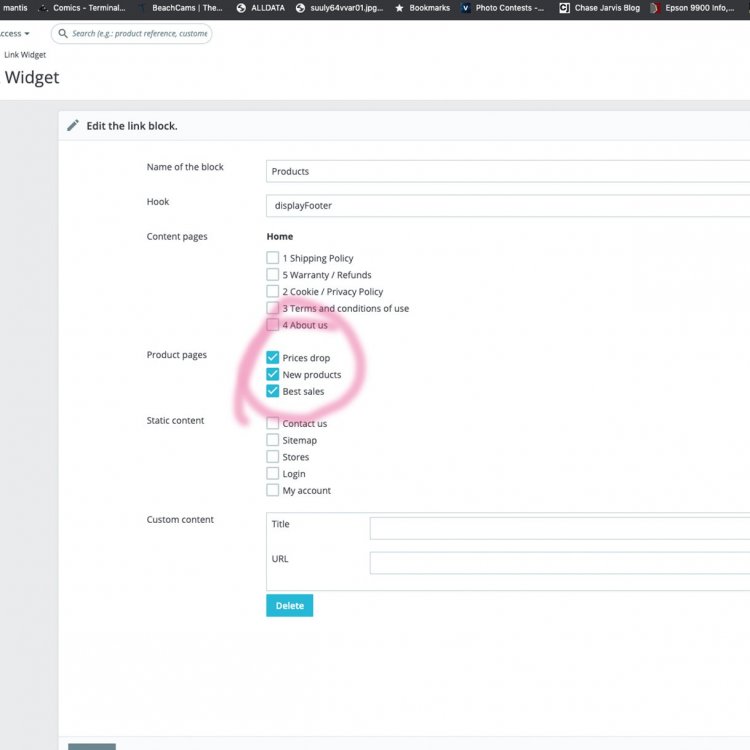
Task: Click the Product pages label
Action: coord(176,355)
